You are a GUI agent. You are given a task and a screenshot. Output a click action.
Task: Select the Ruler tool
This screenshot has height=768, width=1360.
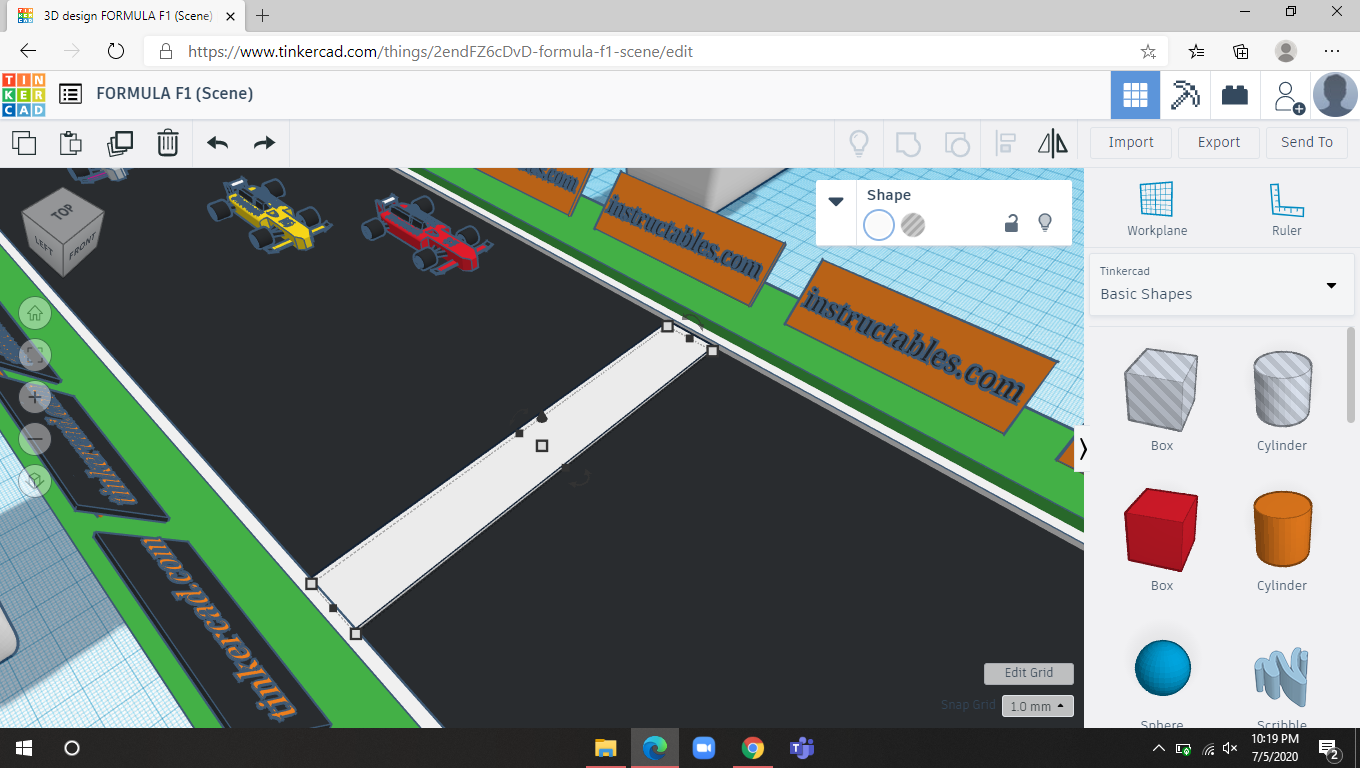click(x=1286, y=205)
